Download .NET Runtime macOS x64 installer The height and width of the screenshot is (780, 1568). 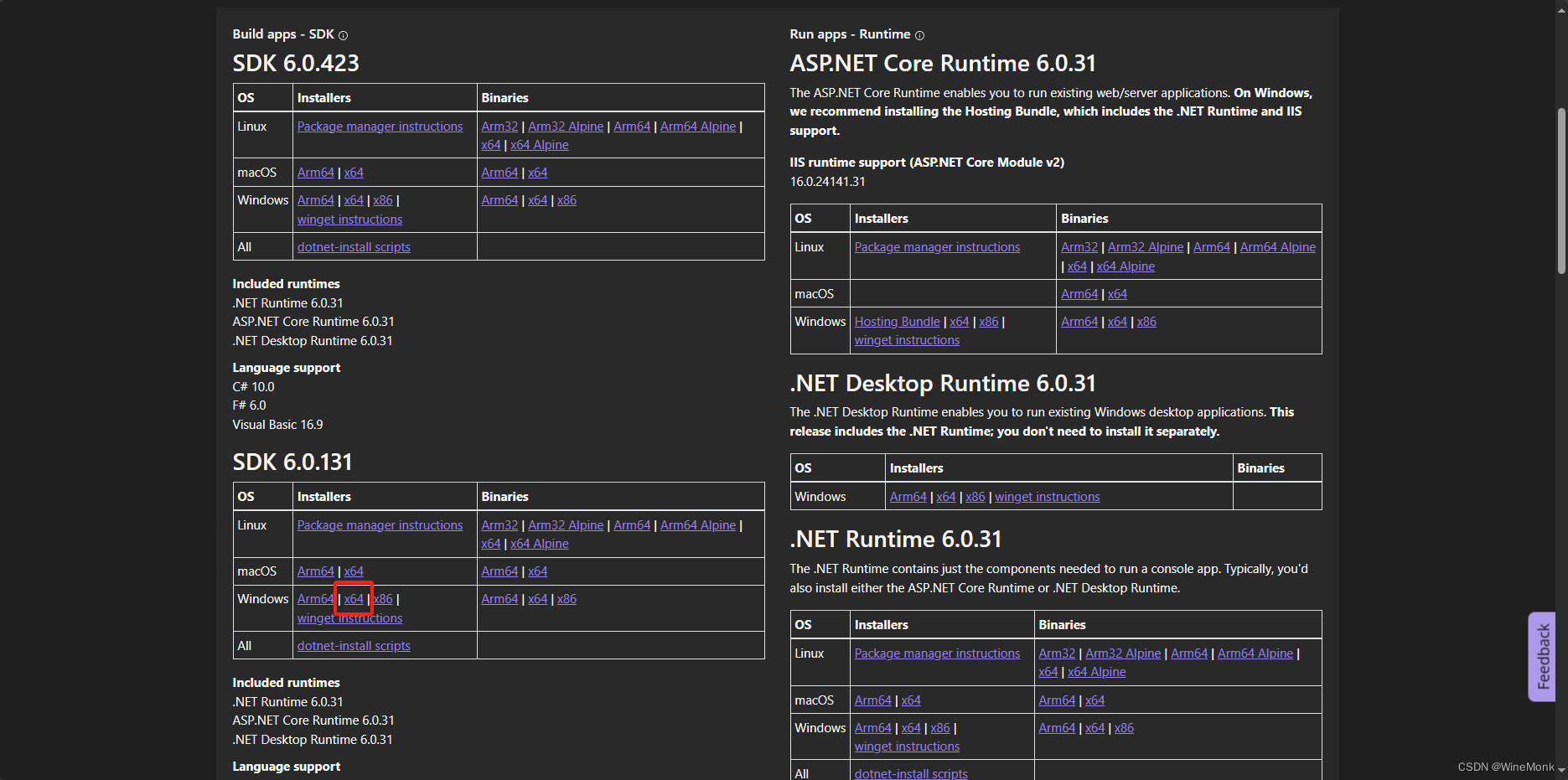pos(911,700)
